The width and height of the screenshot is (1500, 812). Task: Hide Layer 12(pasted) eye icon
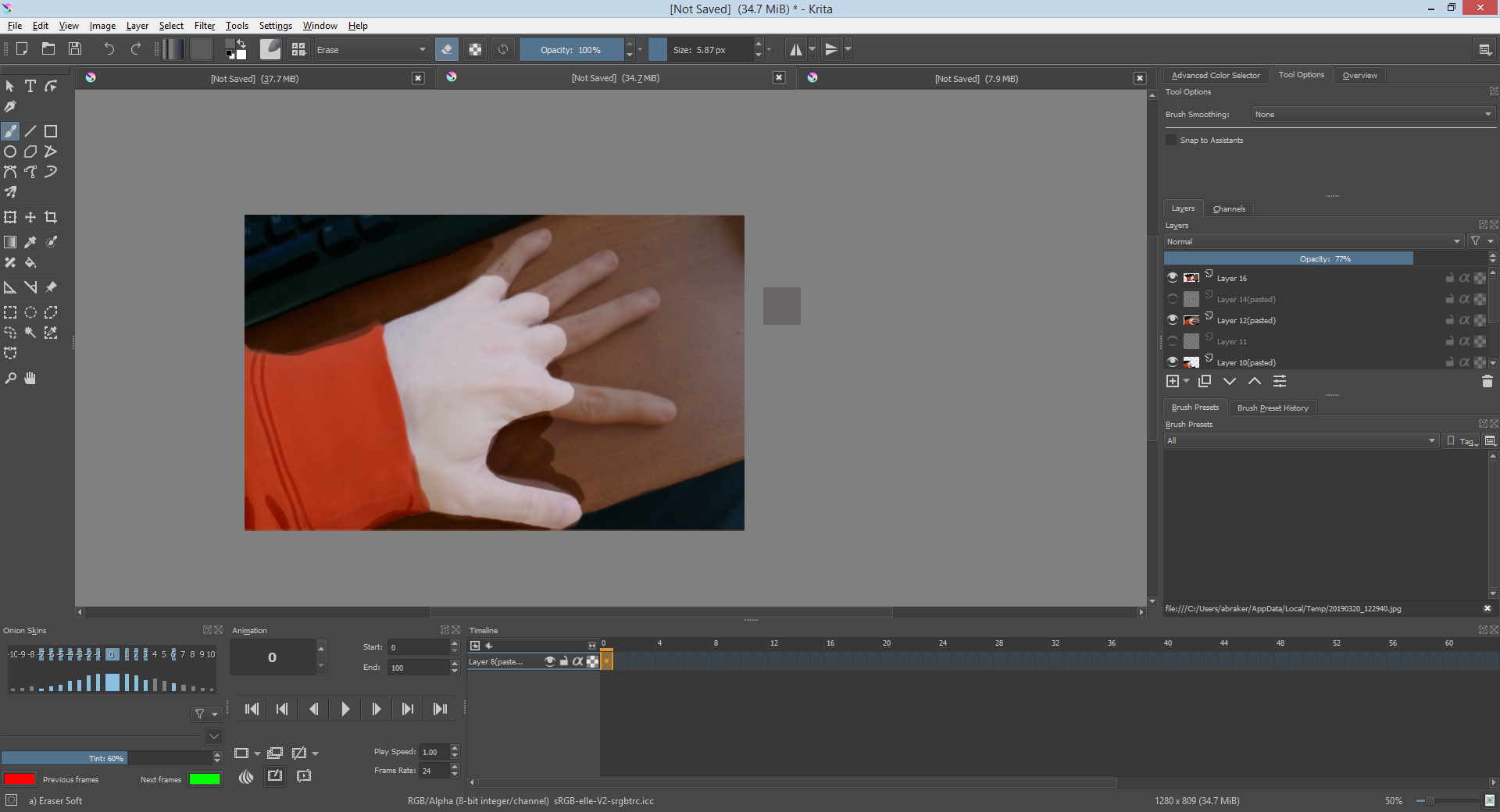1173,320
